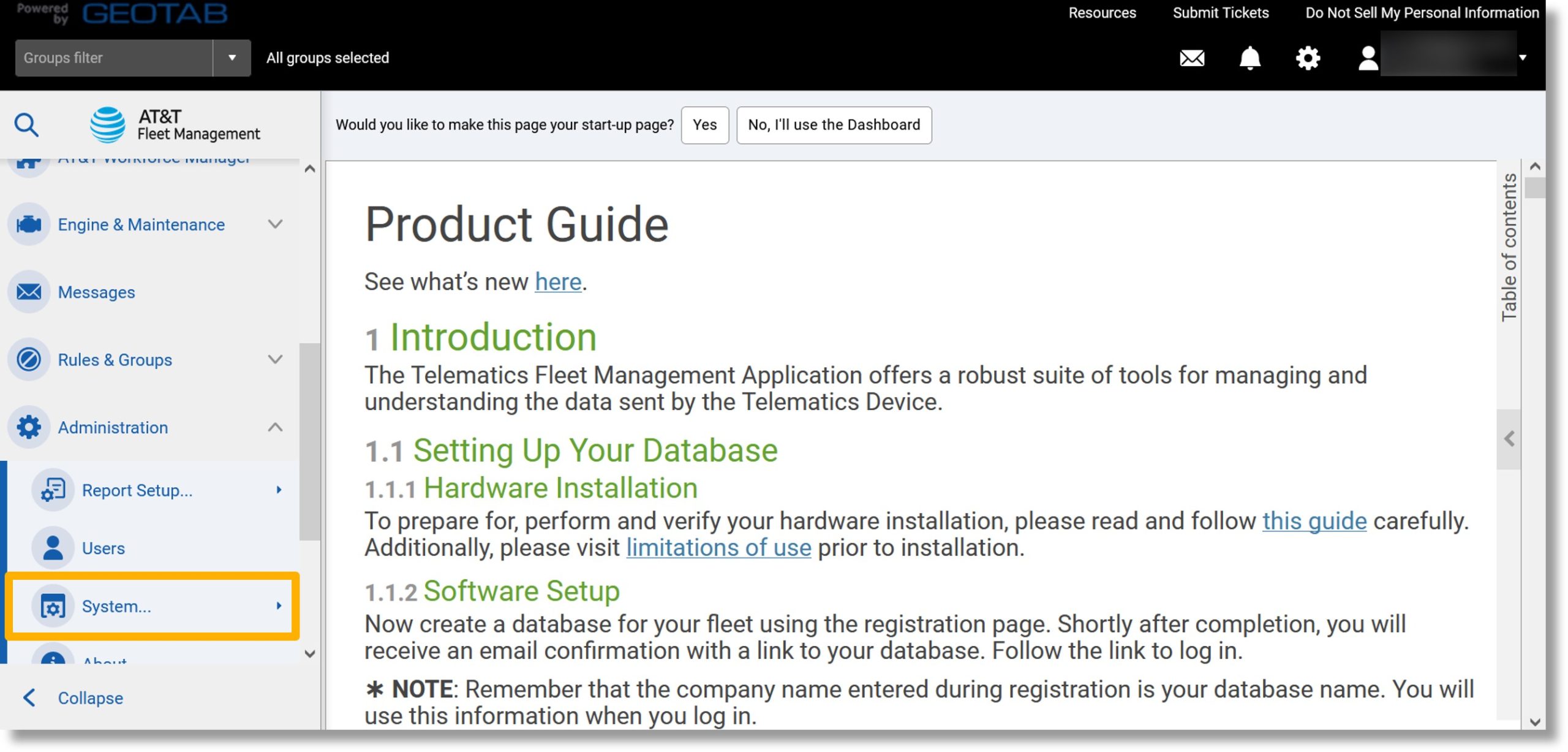
Task: Click No, I'll use the Dashboard
Action: point(834,125)
